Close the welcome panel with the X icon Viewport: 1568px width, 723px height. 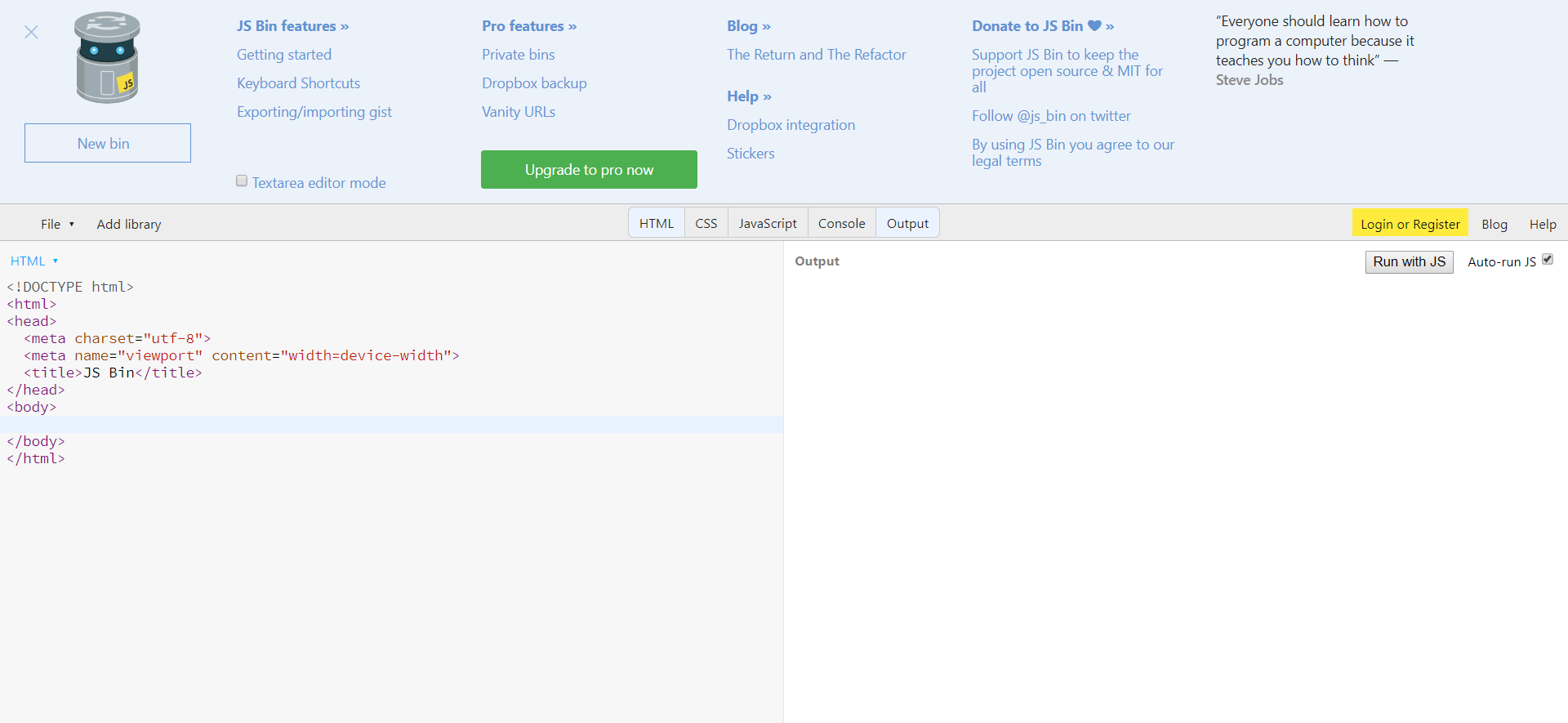click(31, 32)
